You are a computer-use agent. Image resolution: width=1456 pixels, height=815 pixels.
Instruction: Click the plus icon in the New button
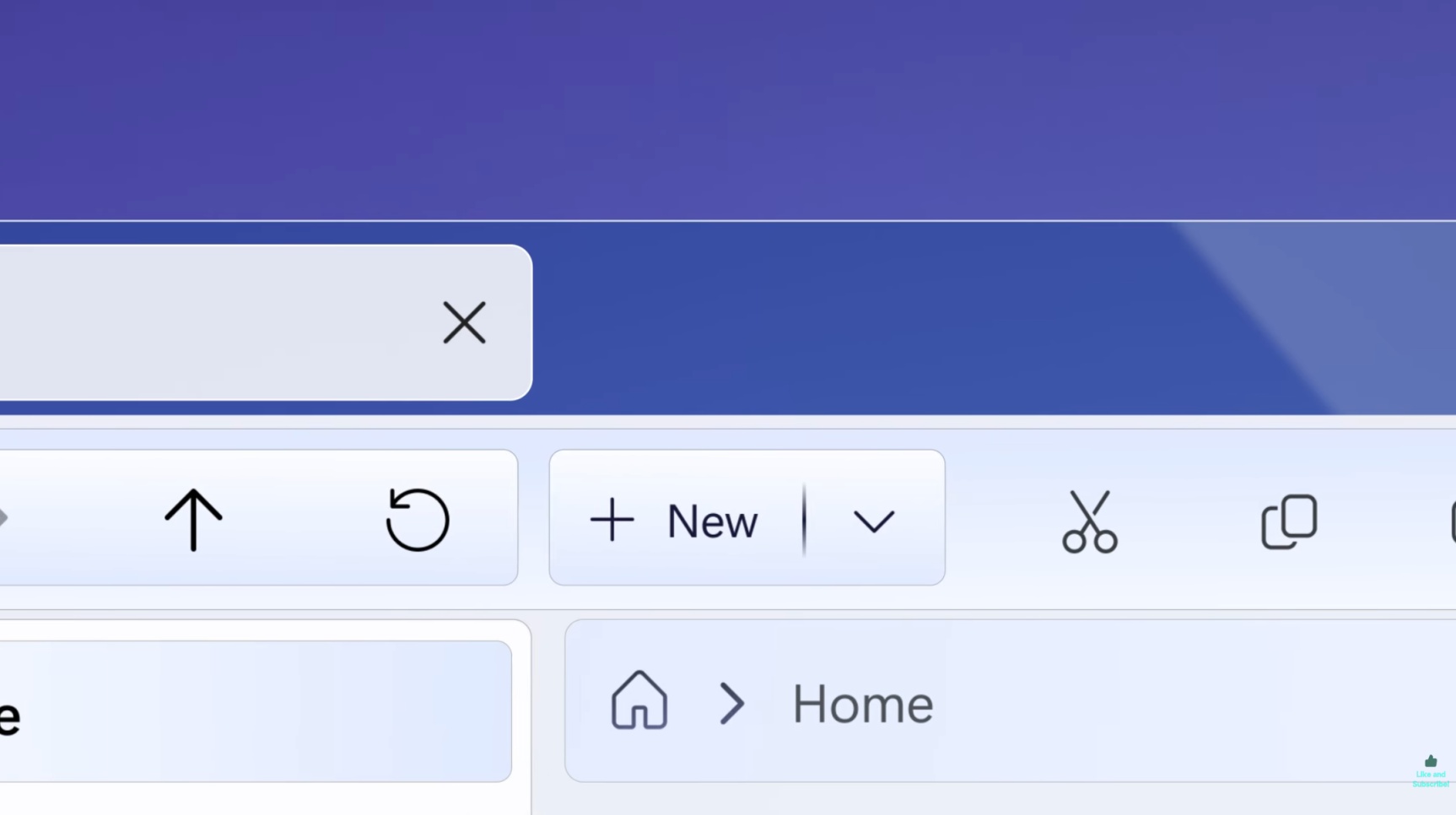[x=612, y=520]
